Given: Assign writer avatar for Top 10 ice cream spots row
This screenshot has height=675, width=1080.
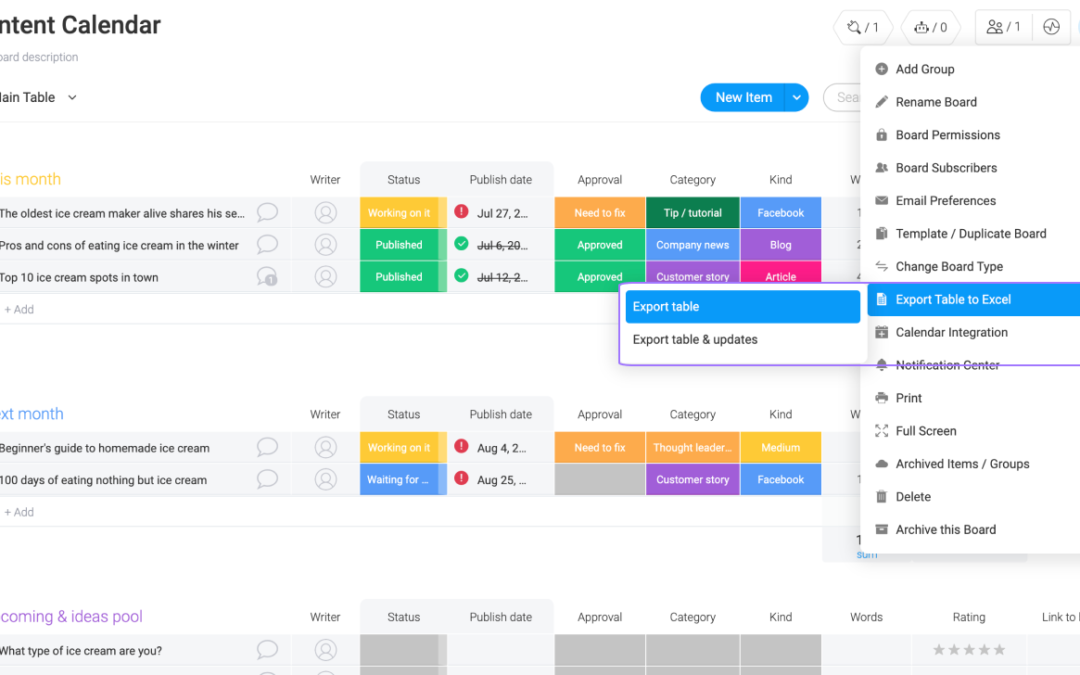Looking at the screenshot, I should coord(326,277).
